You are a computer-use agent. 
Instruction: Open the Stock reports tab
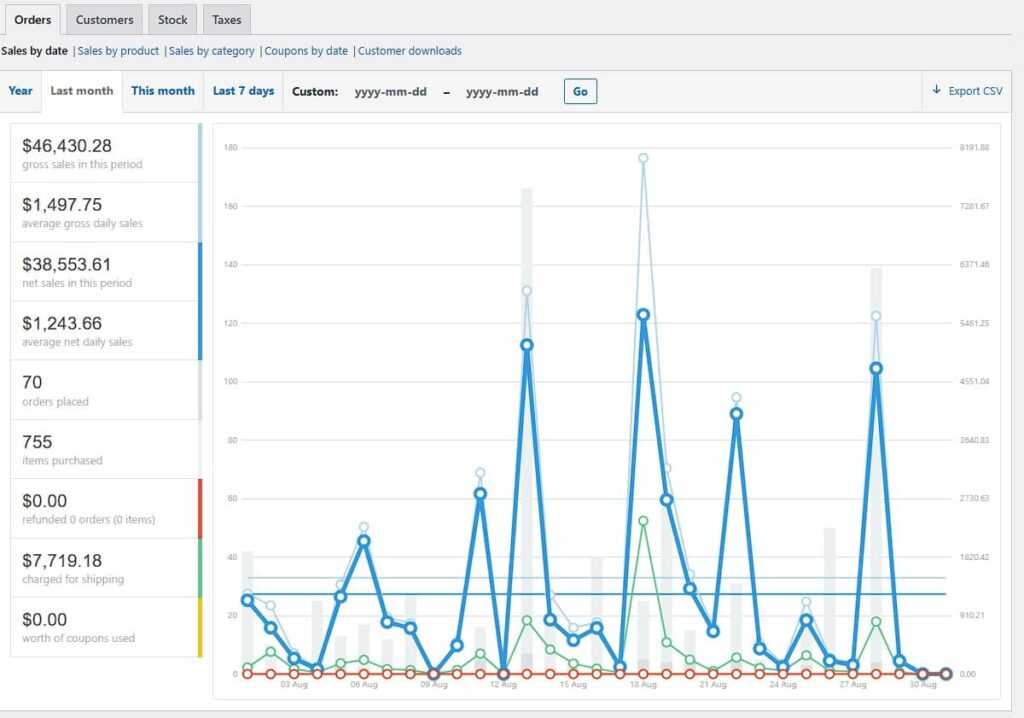click(x=172, y=19)
